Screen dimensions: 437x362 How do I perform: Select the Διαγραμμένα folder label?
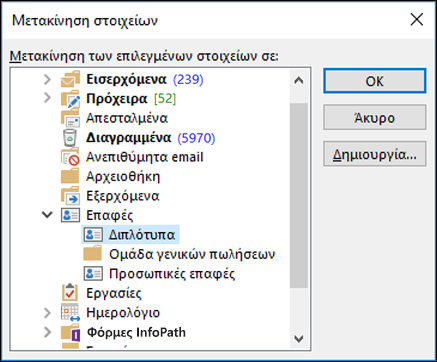128,138
